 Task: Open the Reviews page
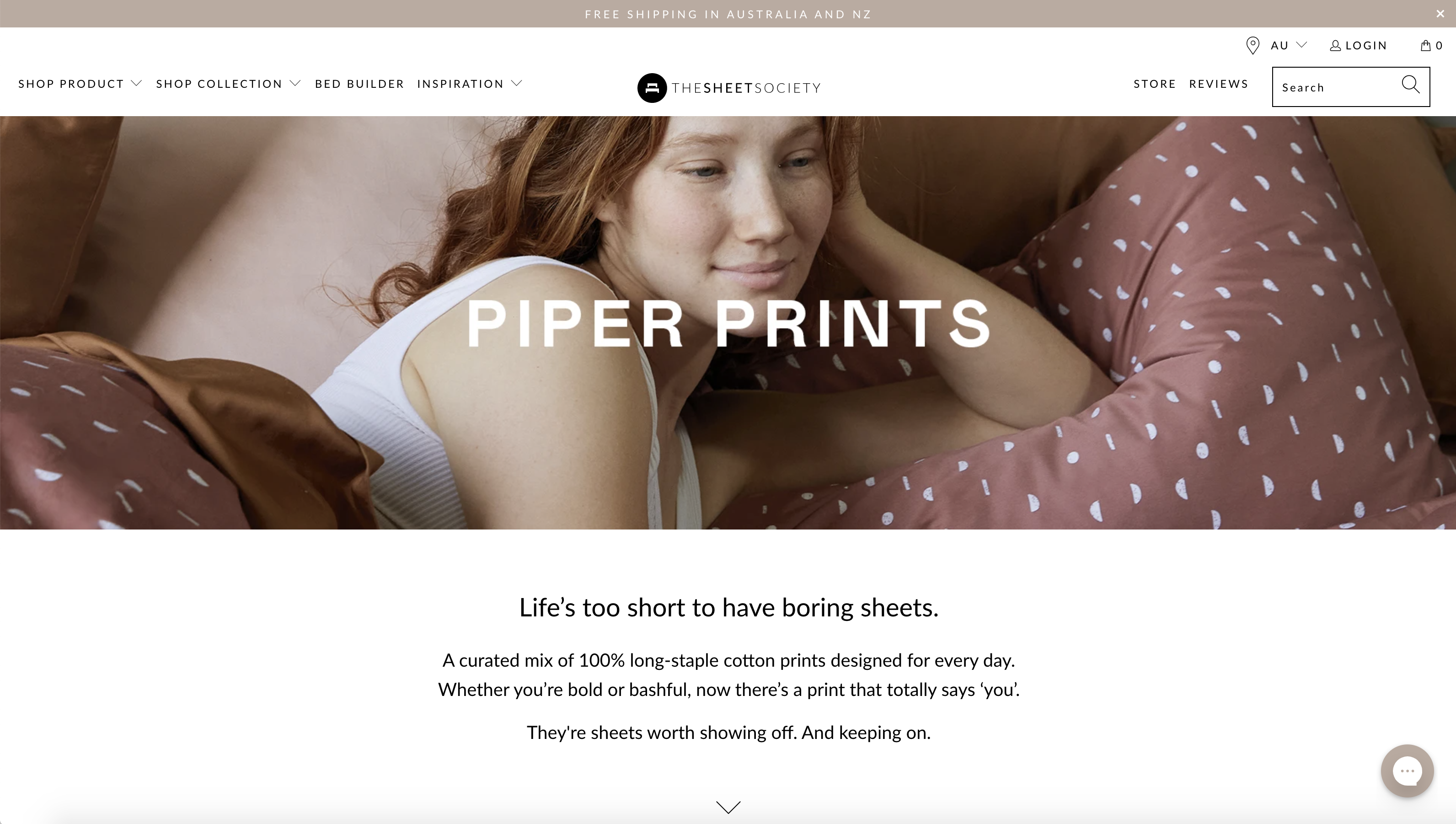[x=1218, y=84]
